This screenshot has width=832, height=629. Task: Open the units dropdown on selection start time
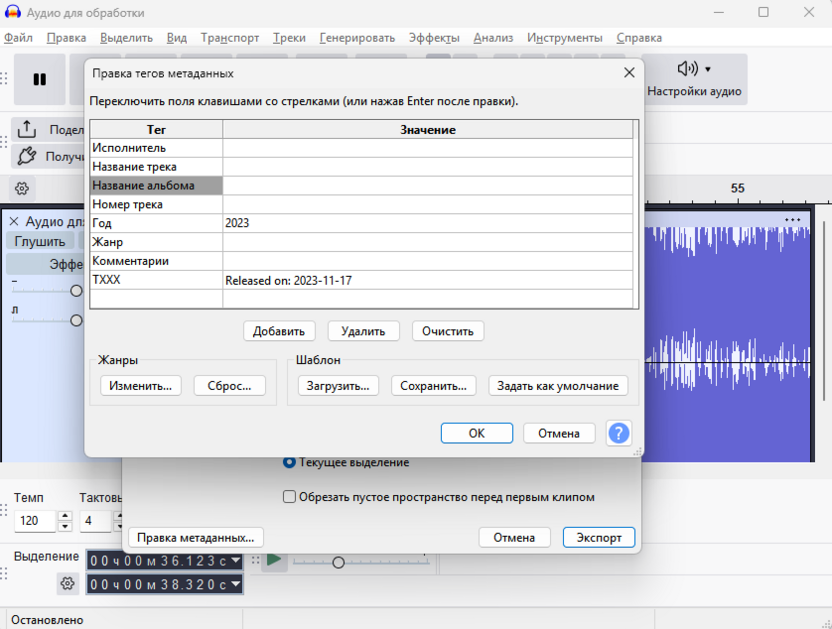(x=235, y=561)
